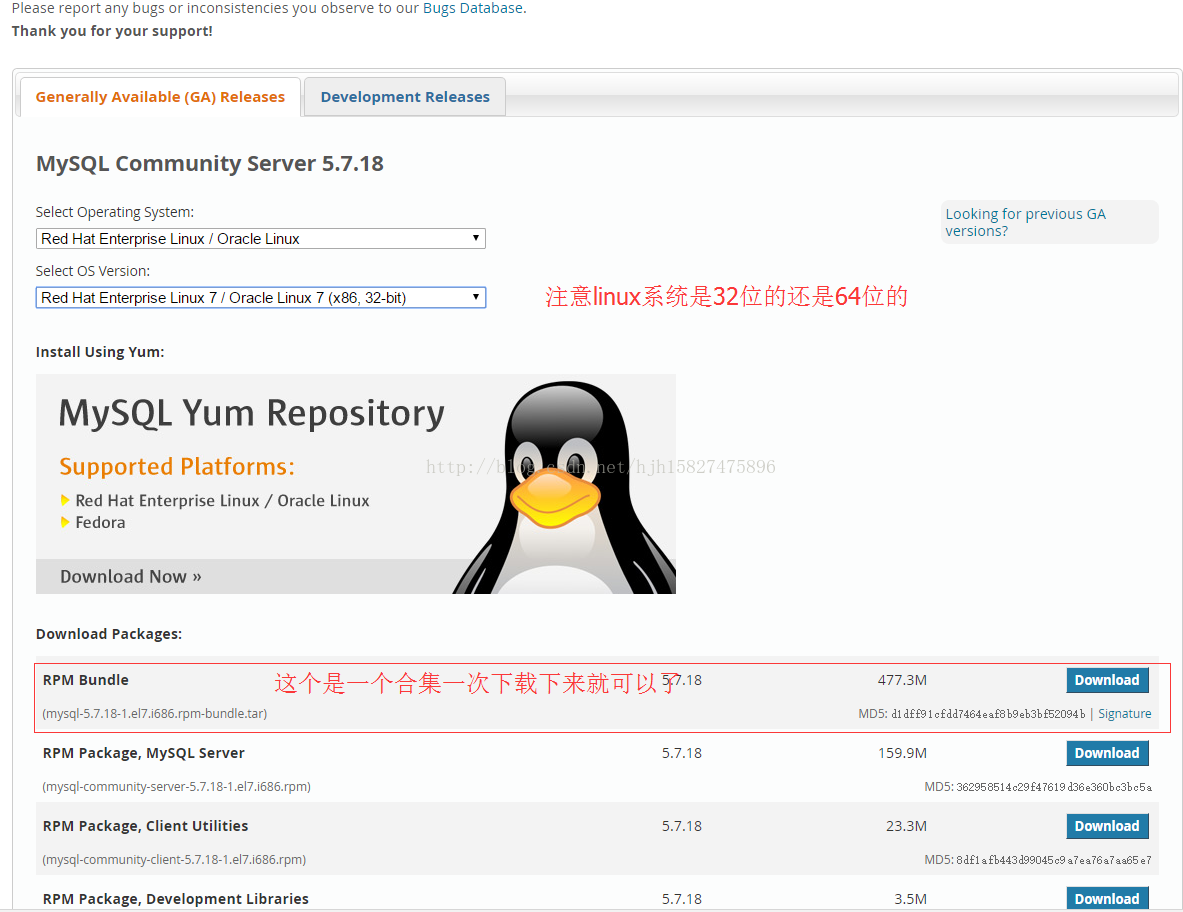Click RPM Package, MySQL Server title
The height and width of the screenshot is (912, 1183).
(x=143, y=753)
